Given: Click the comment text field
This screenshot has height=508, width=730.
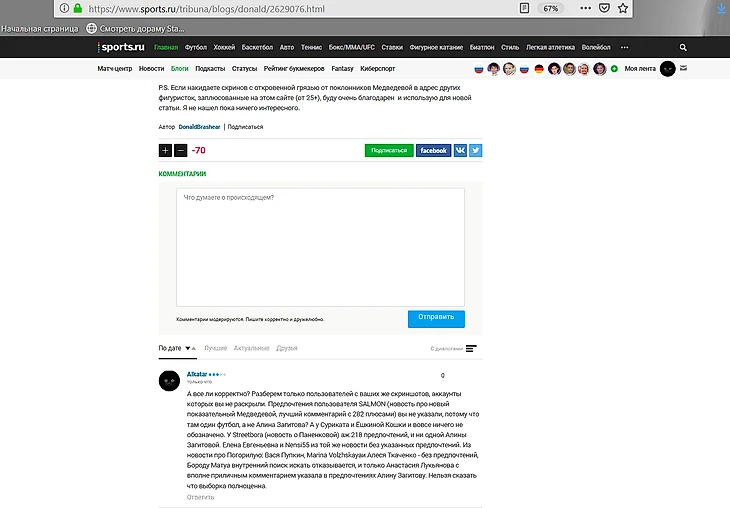Looking at the screenshot, I should (x=320, y=247).
